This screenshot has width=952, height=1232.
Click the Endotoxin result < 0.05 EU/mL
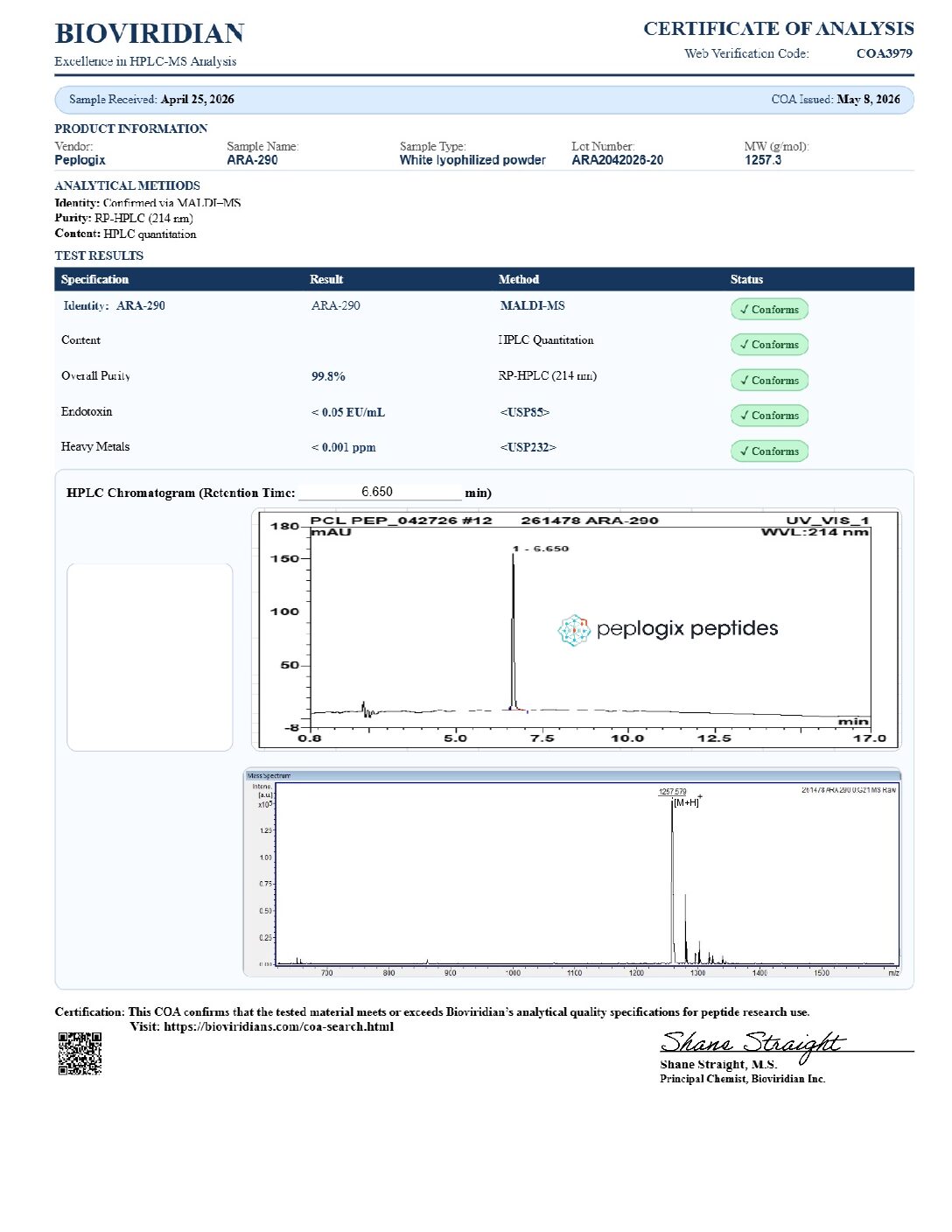coord(348,413)
